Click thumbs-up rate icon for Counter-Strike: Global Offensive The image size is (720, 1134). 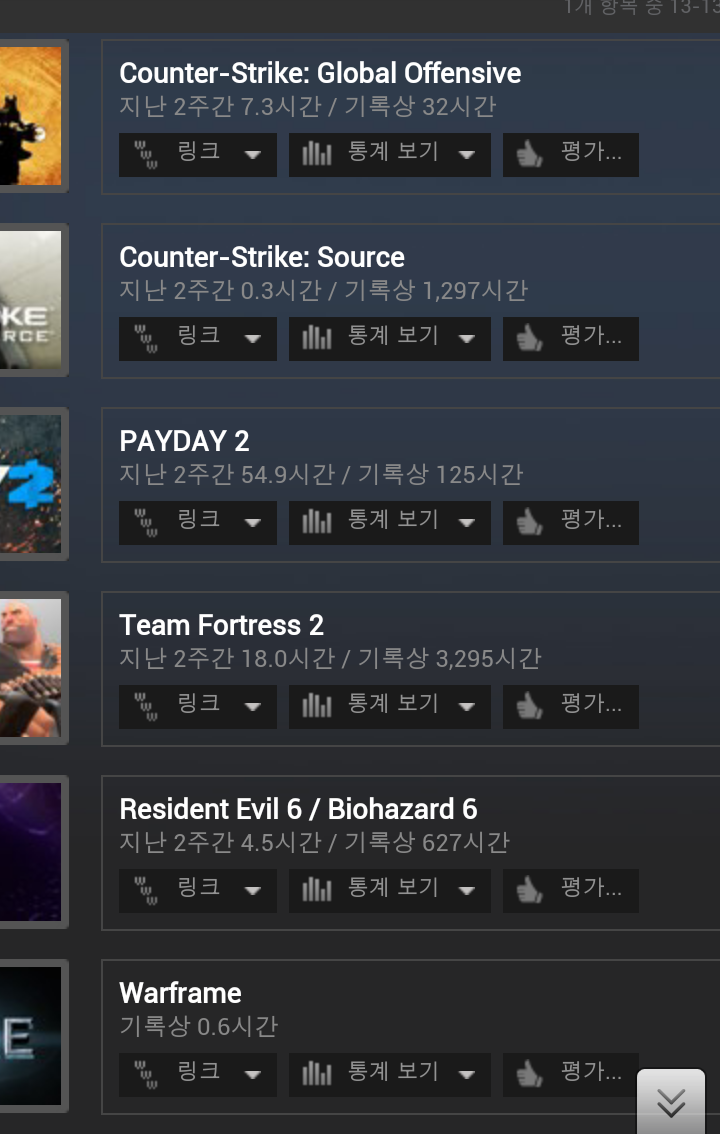click(x=530, y=154)
